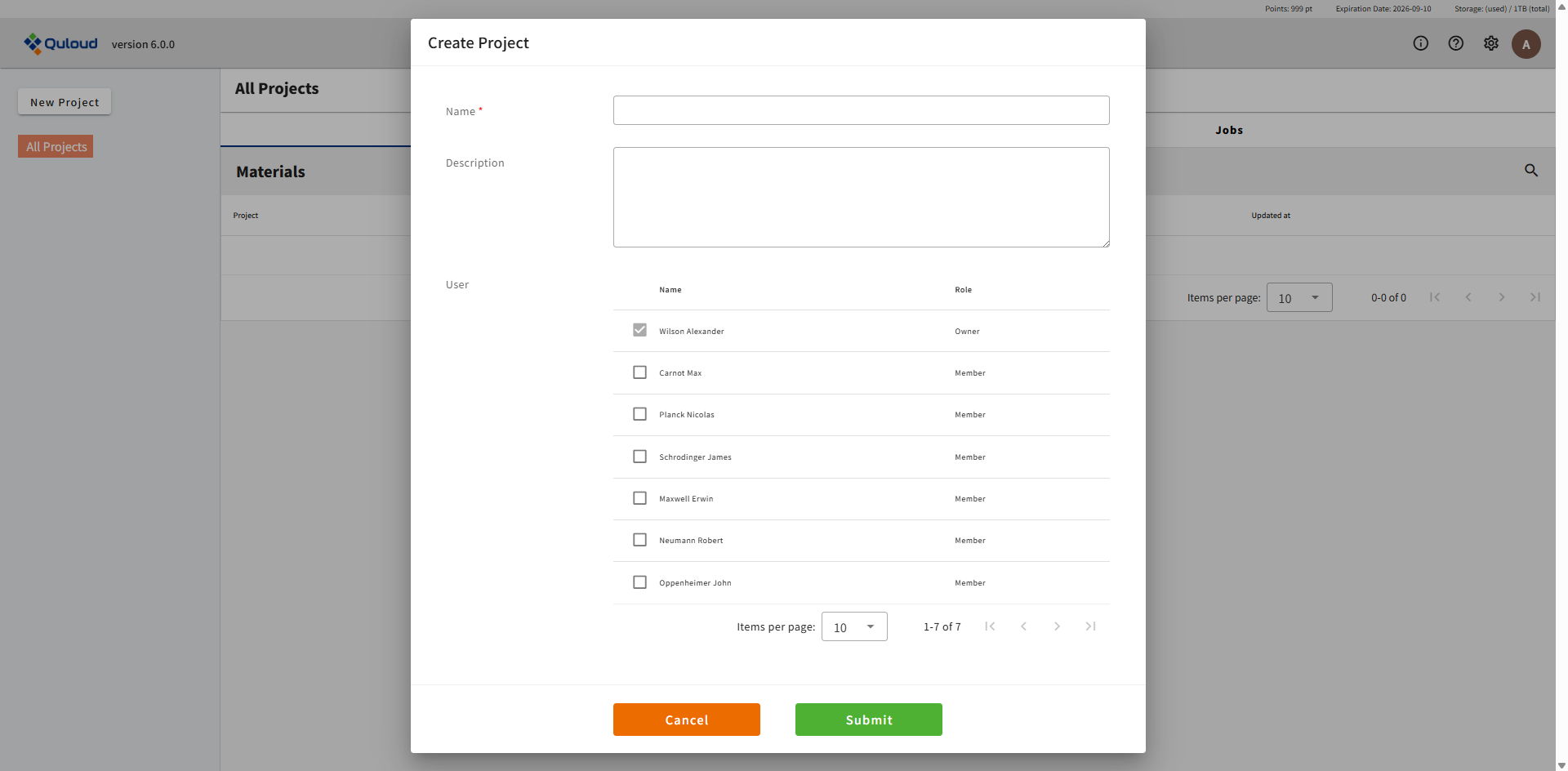This screenshot has width=1568, height=771.
Task: Expand the background projects items per page dropdown
Action: tap(1298, 298)
